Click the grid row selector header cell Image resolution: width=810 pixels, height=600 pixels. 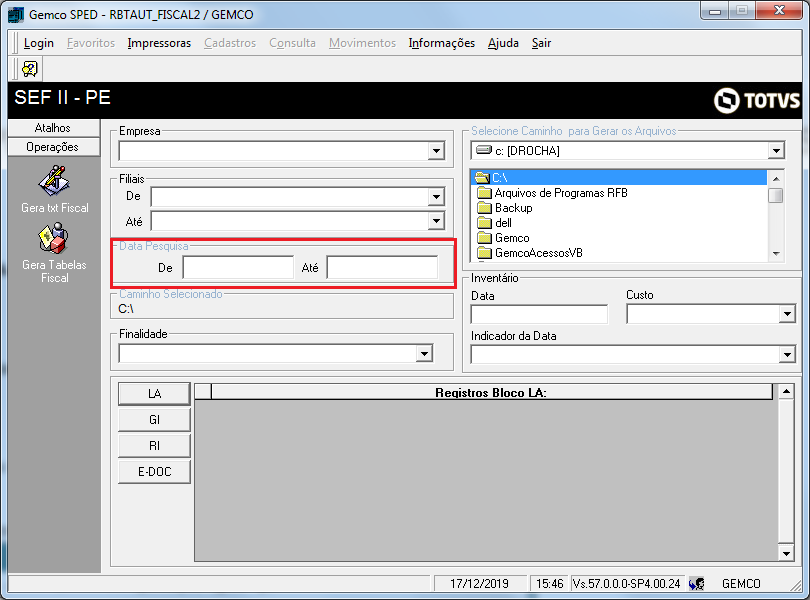pos(203,392)
